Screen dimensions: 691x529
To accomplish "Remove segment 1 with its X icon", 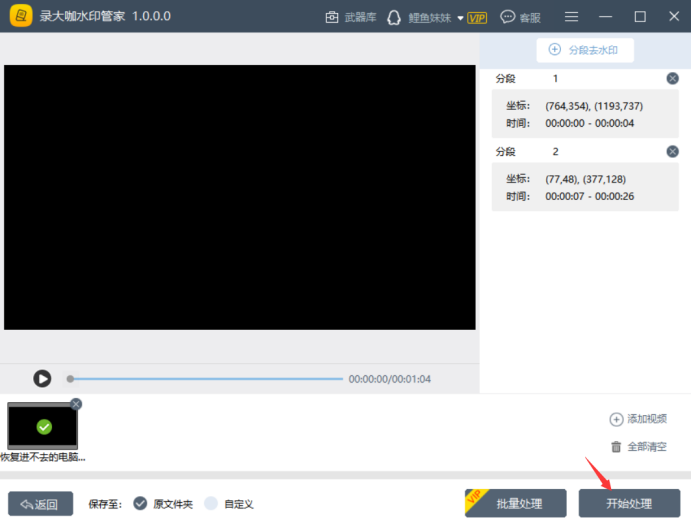I will pyautogui.click(x=672, y=78).
